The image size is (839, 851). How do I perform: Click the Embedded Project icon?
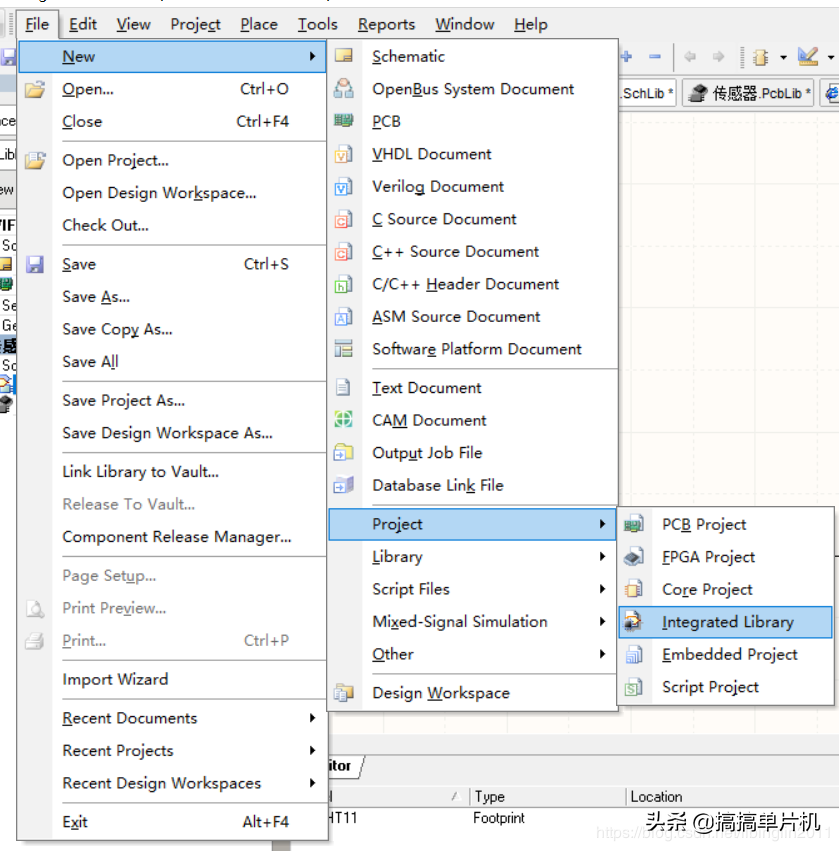633,654
